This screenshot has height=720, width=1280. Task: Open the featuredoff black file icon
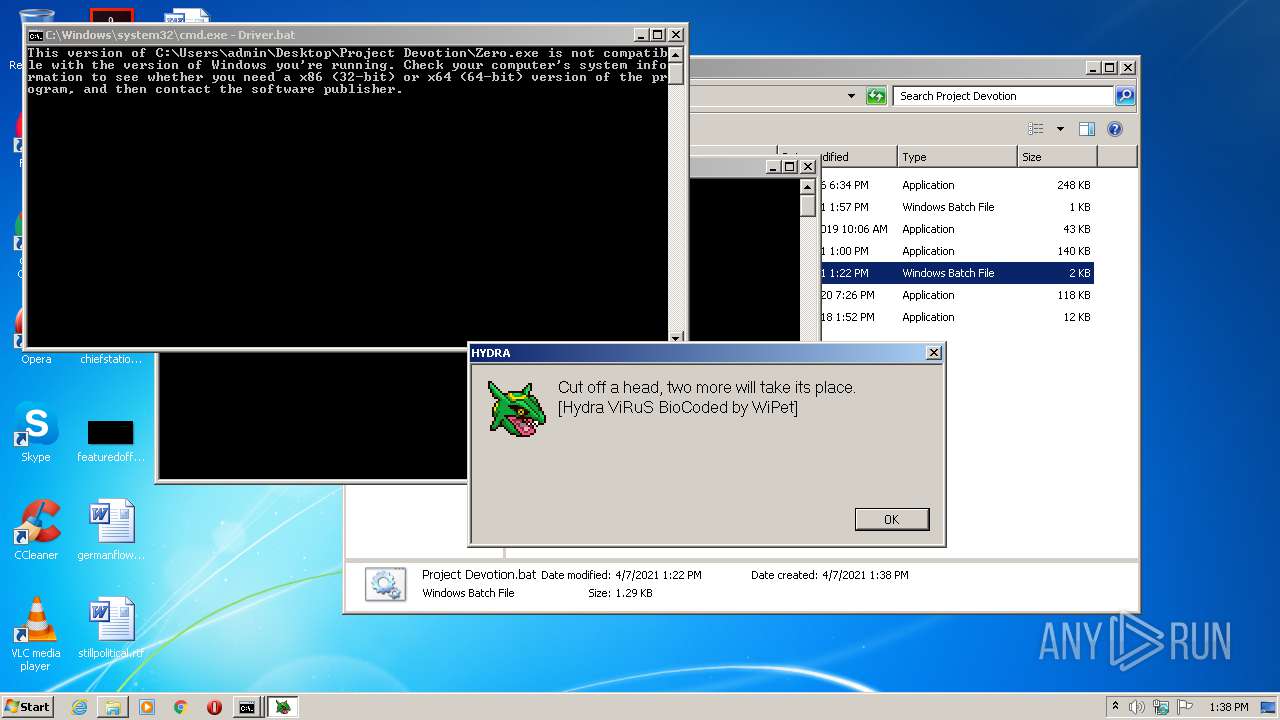tap(110, 440)
